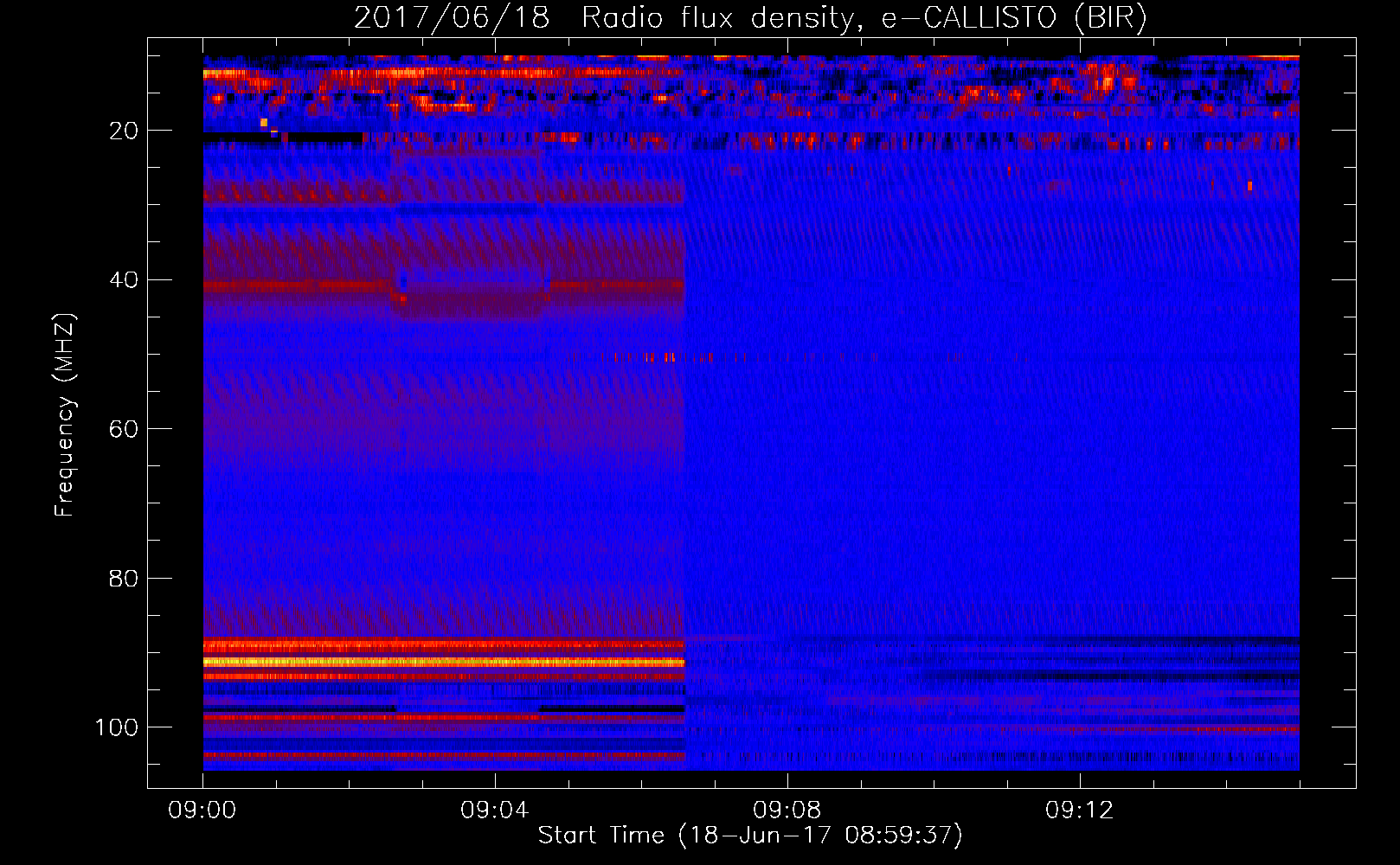1400x865 pixels.
Task: Click the '20' frequency tick label
Action: [x=124, y=131]
